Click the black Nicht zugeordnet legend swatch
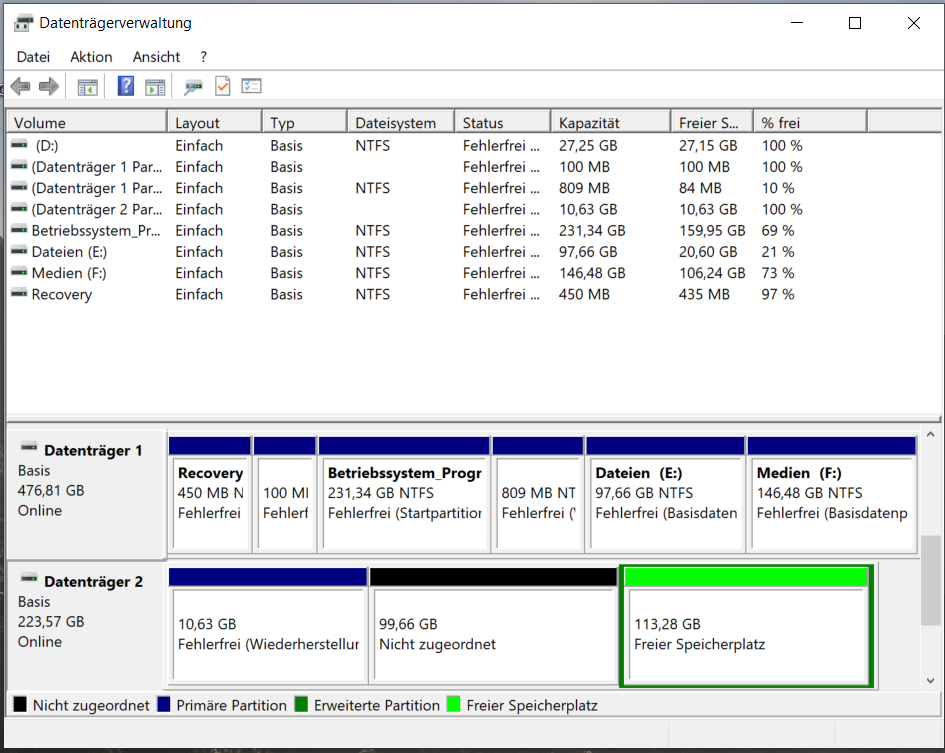Viewport: 945px width, 753px height. click(x=20, y=704)
